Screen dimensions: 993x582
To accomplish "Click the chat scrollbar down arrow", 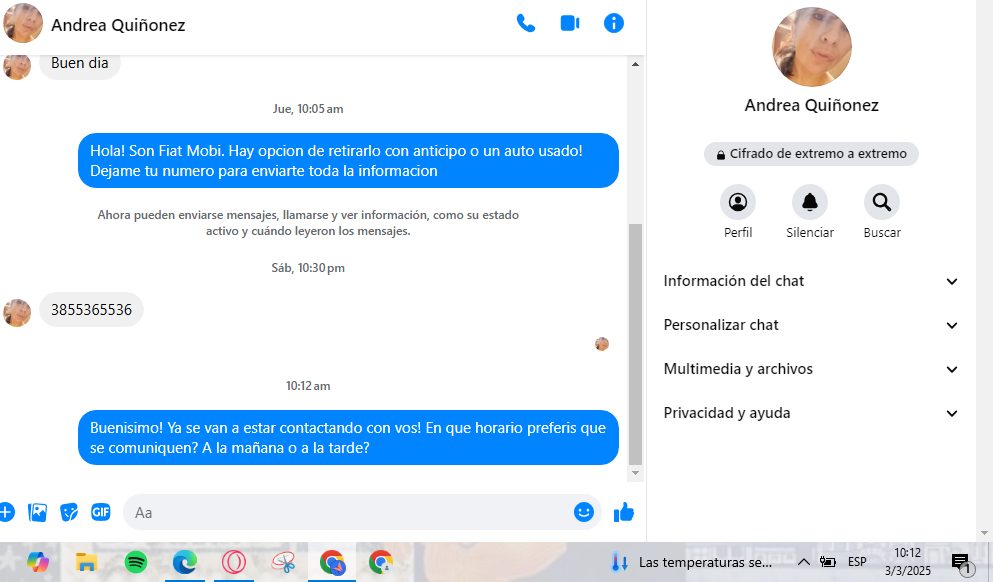I will pos(635,473).
